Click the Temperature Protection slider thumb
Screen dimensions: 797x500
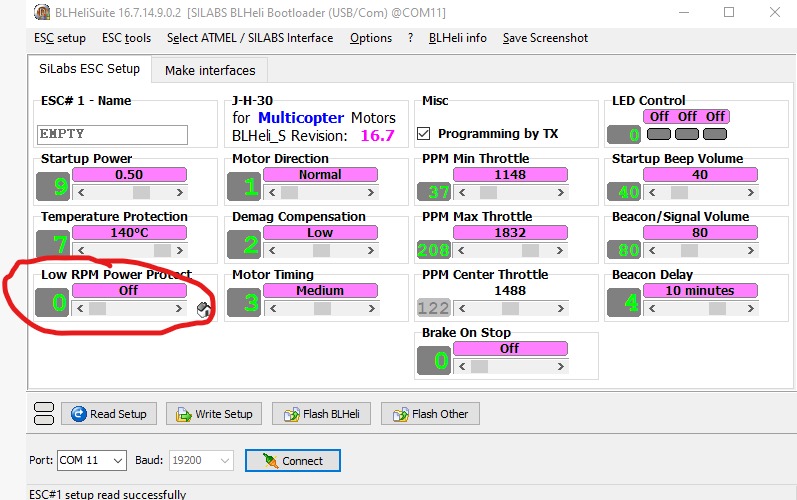(x=162, y=251)
